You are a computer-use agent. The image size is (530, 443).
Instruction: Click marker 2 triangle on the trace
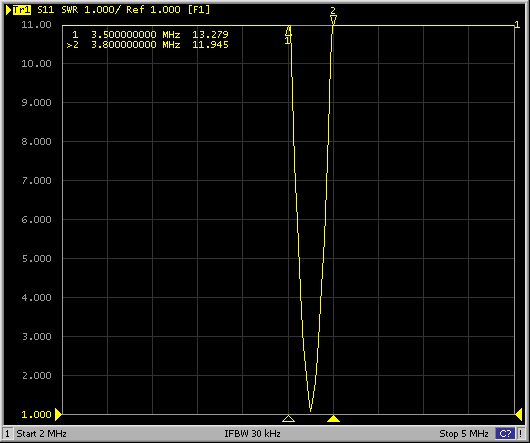tap(333, 20)
